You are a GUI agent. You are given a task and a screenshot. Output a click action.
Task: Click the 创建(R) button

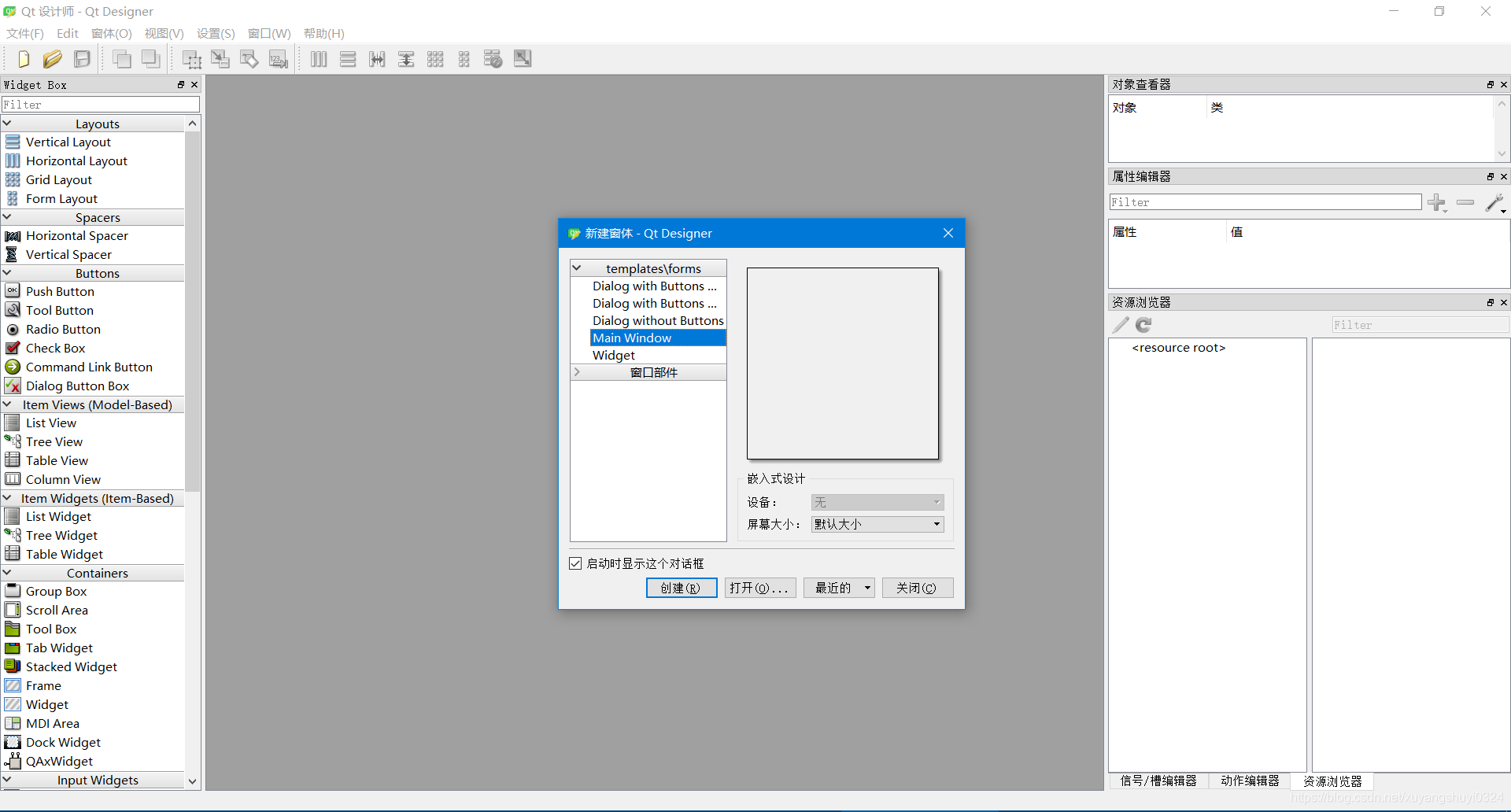coord(682,588)
